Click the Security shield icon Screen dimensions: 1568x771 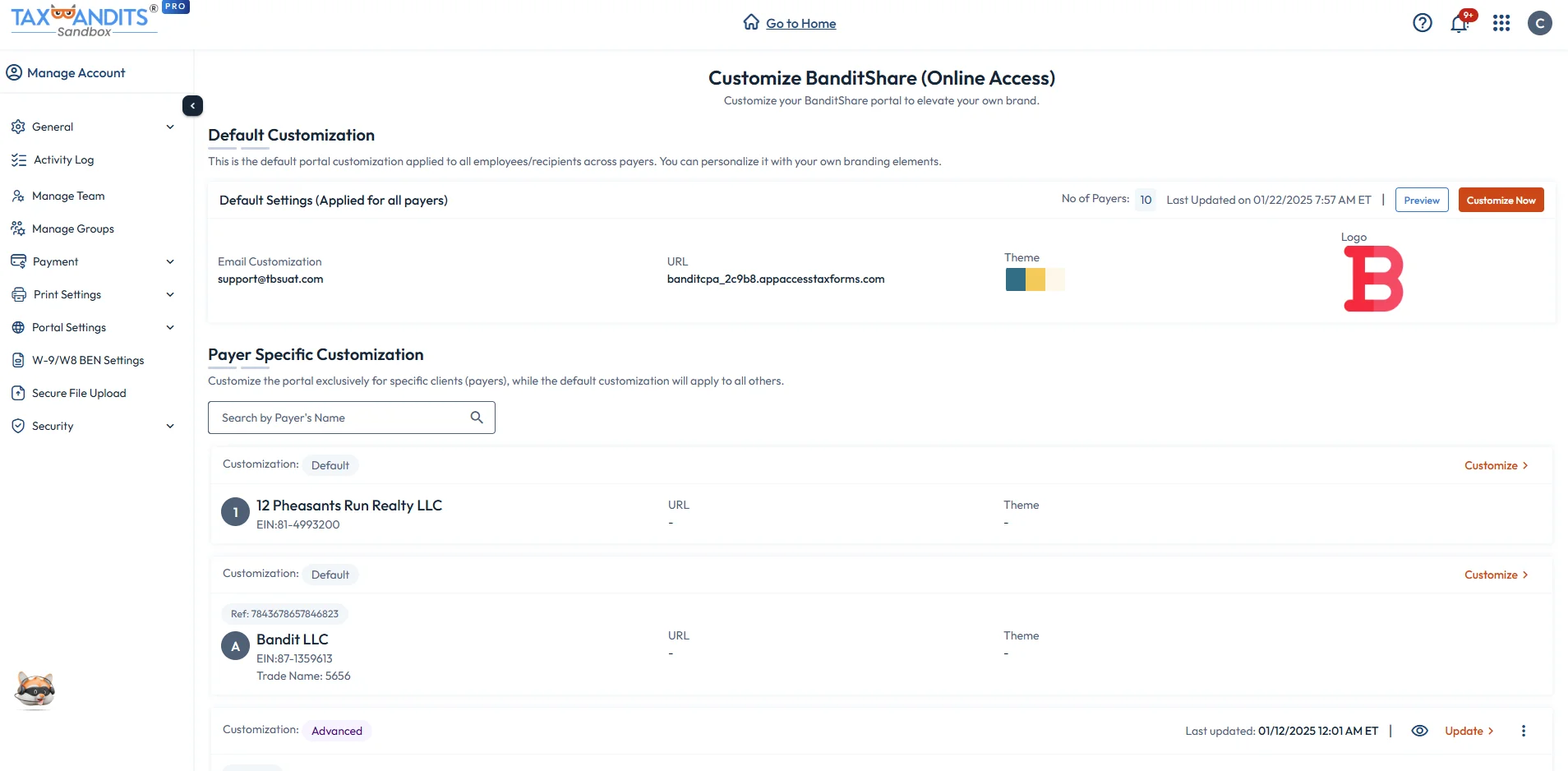click(x=18, y=426)
